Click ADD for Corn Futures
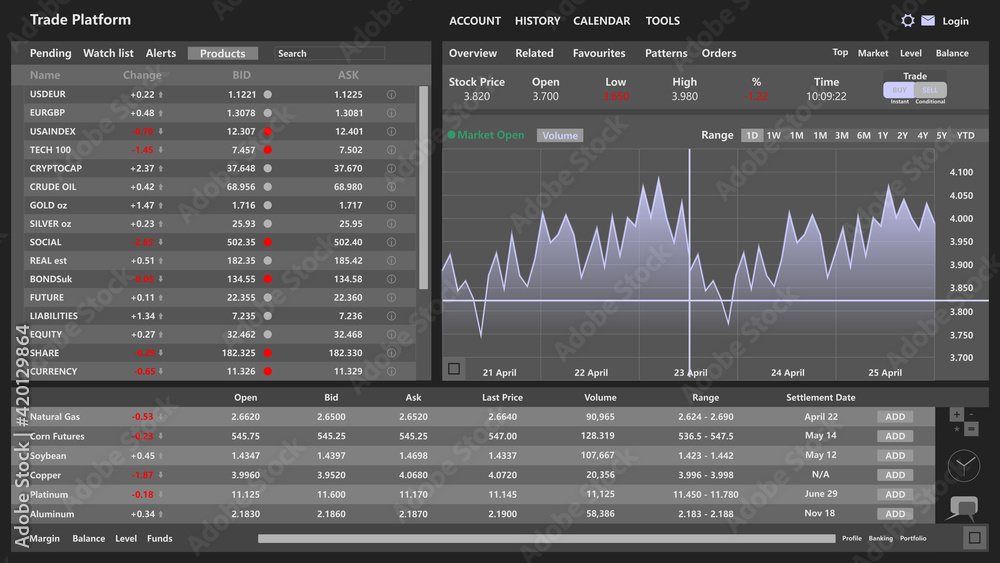The height and width of the screenshot is (563, 1000). pyautogui.click(x=895, y=436)
